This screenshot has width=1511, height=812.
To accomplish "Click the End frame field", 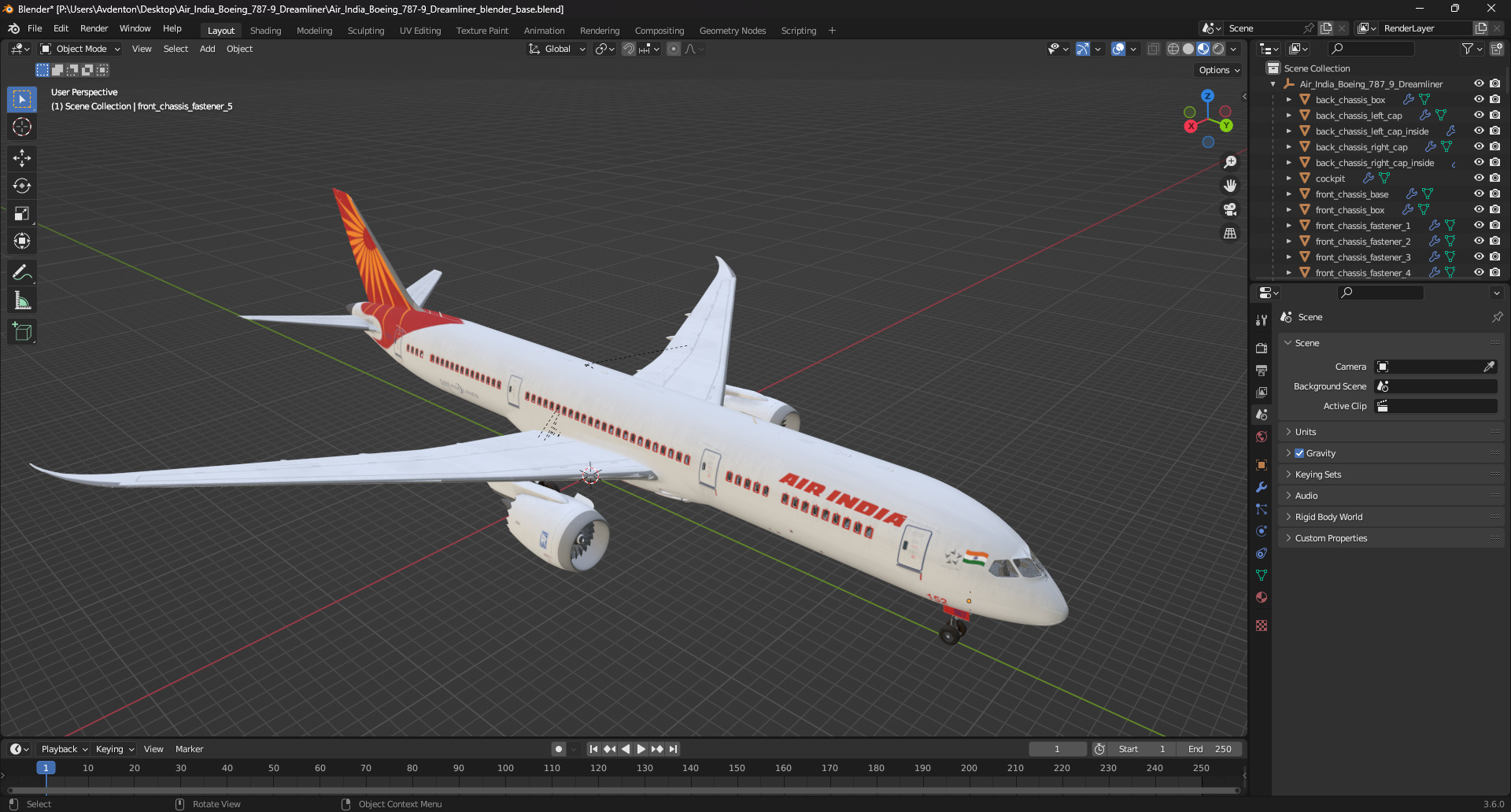I will [1210, 749].
